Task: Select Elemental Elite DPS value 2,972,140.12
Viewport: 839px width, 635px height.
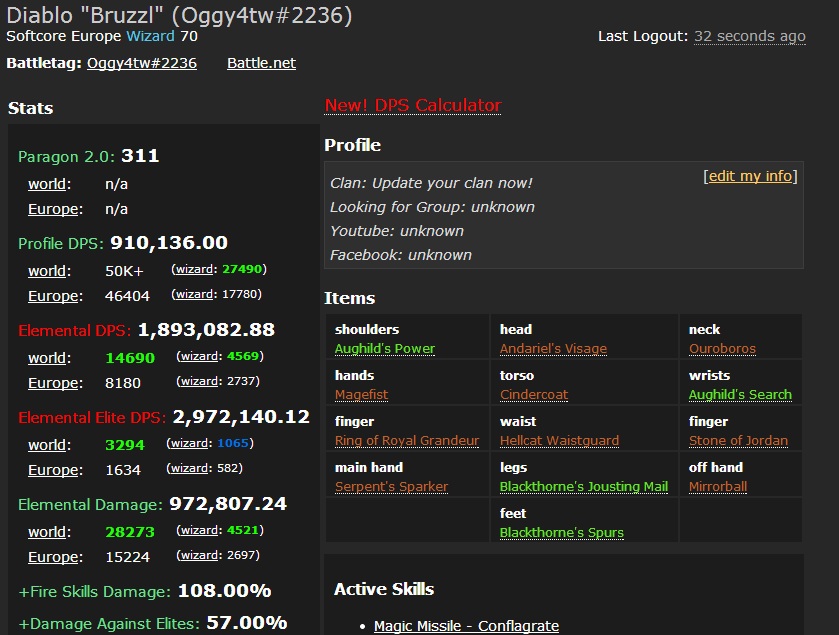Action: (x=241, y=417)
